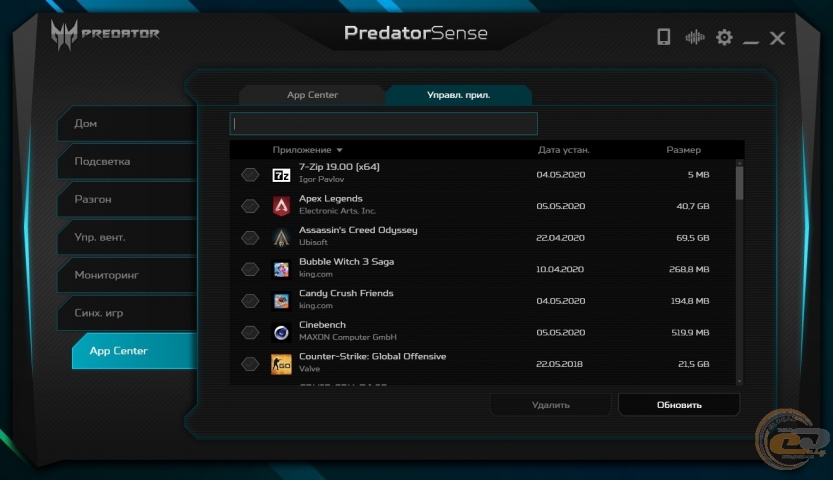This screenshot has height=480, width=833.
Task: Click the 519,9 MB size value
Action: [x=690, y=332]
